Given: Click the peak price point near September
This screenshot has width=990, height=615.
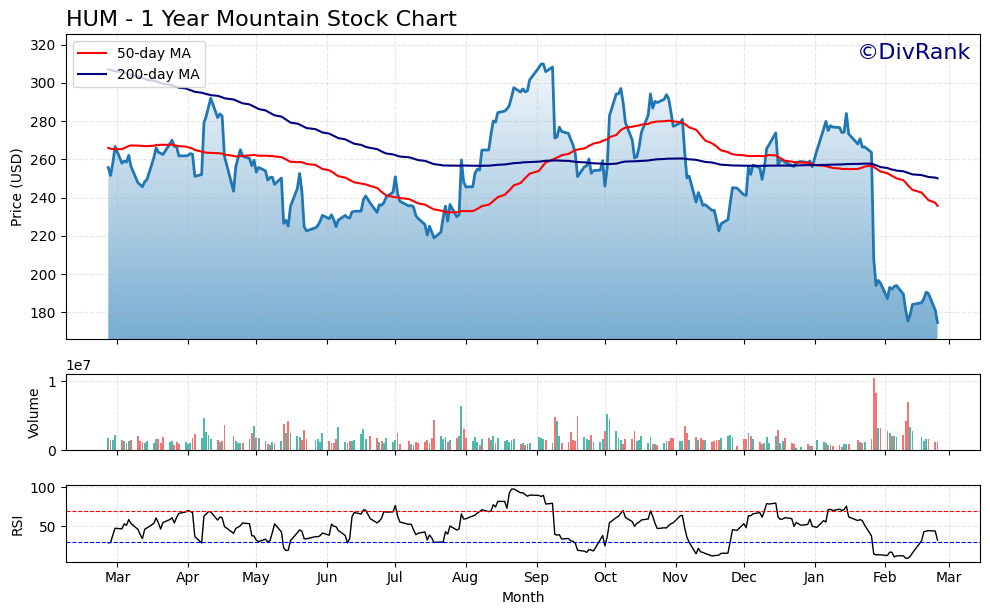Looking at the screenshot, I should [x=541, y=63].
